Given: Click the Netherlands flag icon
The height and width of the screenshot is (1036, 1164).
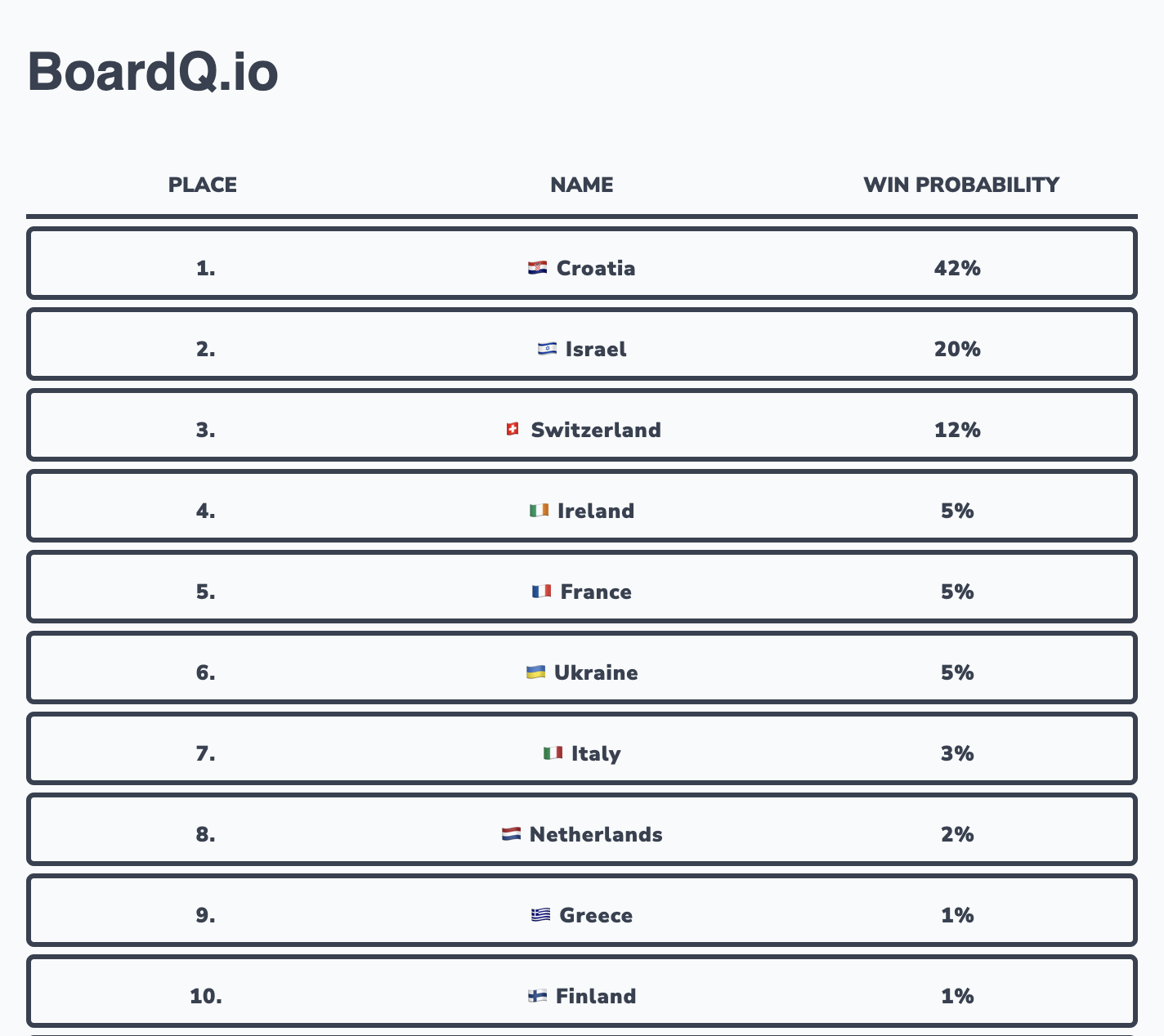Looking at the screenshot, I should click(x=511, y=834).
